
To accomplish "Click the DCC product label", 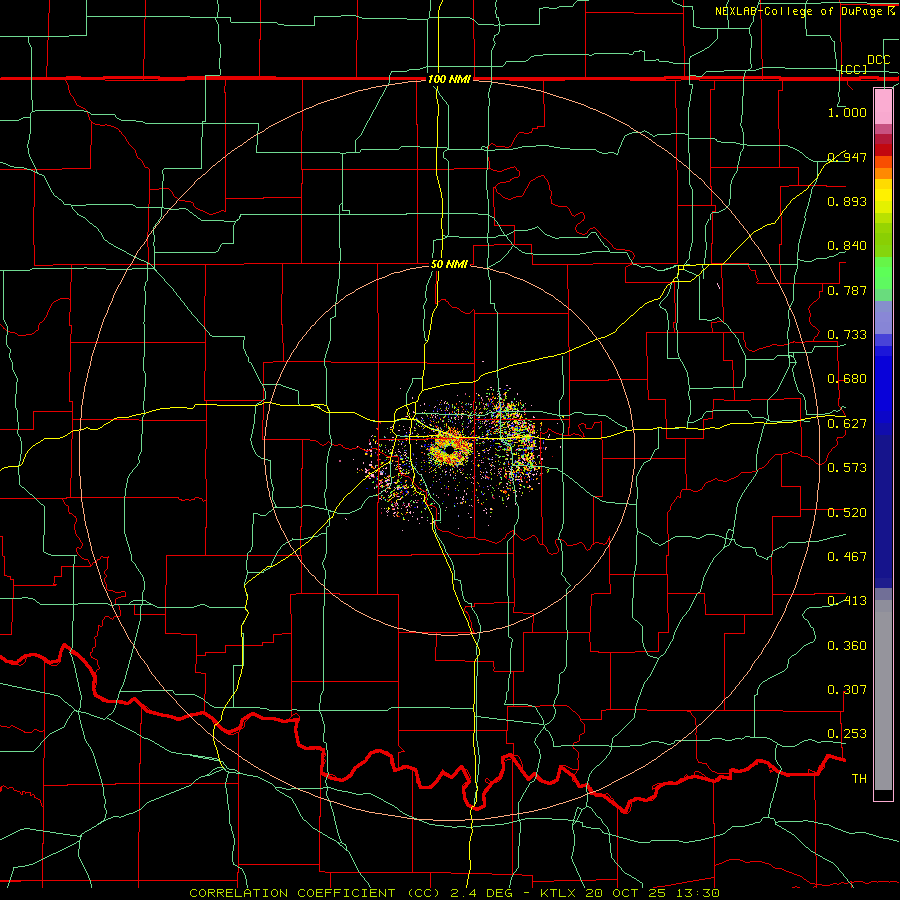I will pos(878,60).
